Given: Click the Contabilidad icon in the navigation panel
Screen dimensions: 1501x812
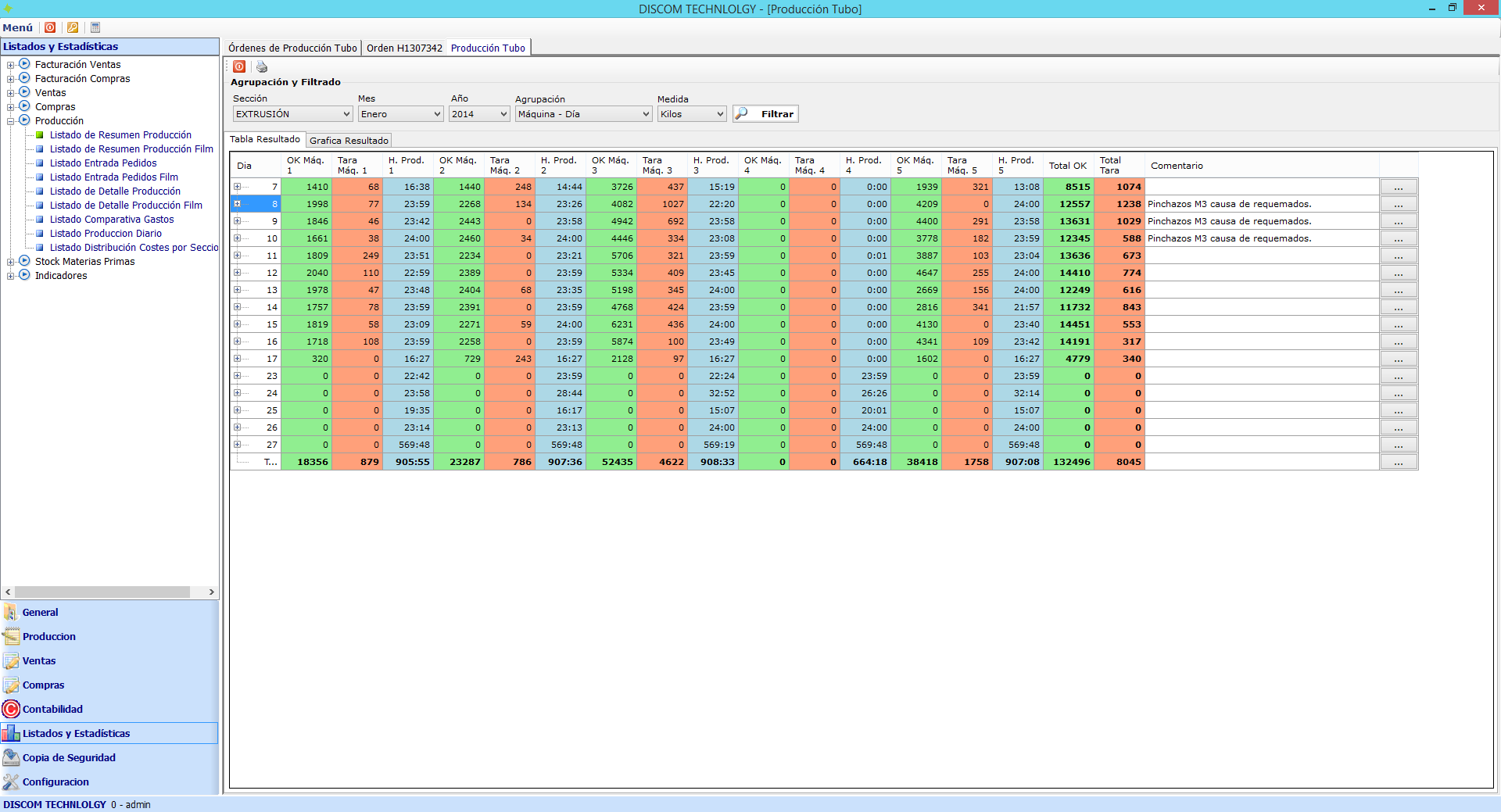Looking at the screenshot, I should pos(11,709).
